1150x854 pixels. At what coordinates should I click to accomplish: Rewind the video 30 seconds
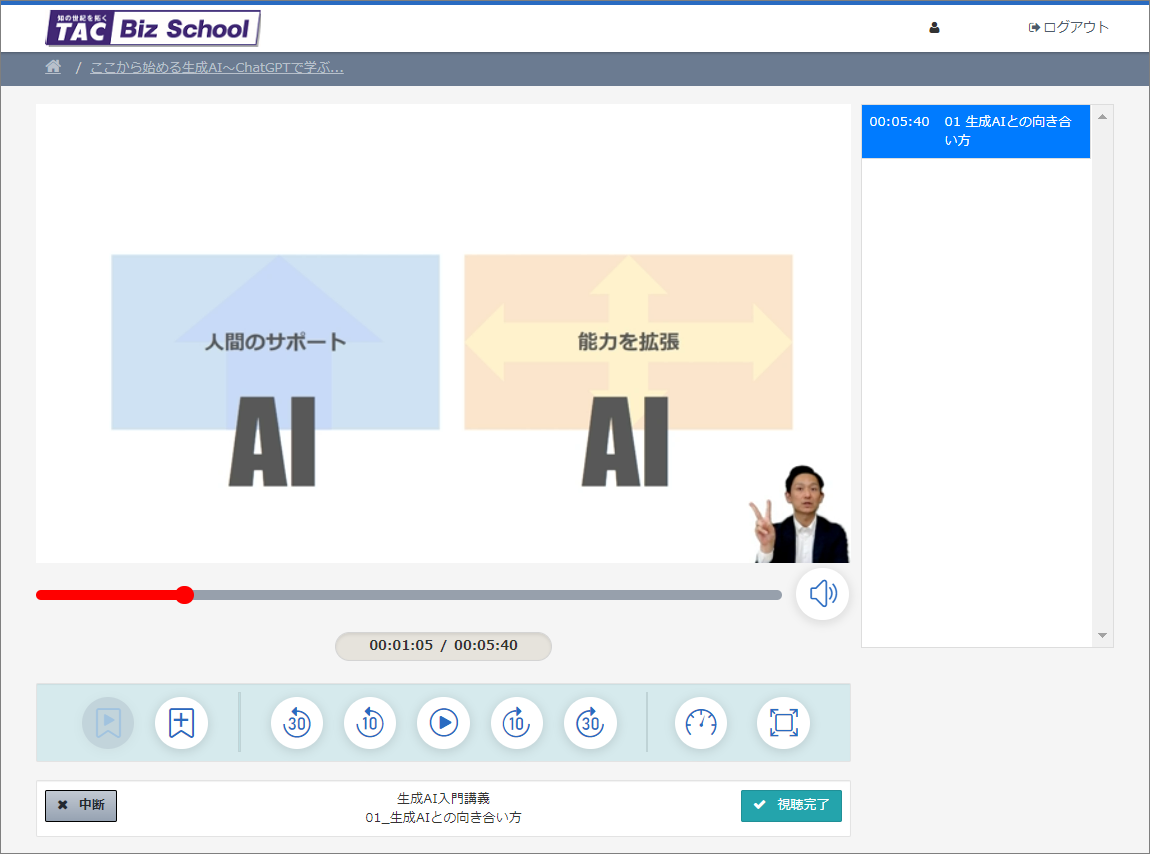coord(297,723)
